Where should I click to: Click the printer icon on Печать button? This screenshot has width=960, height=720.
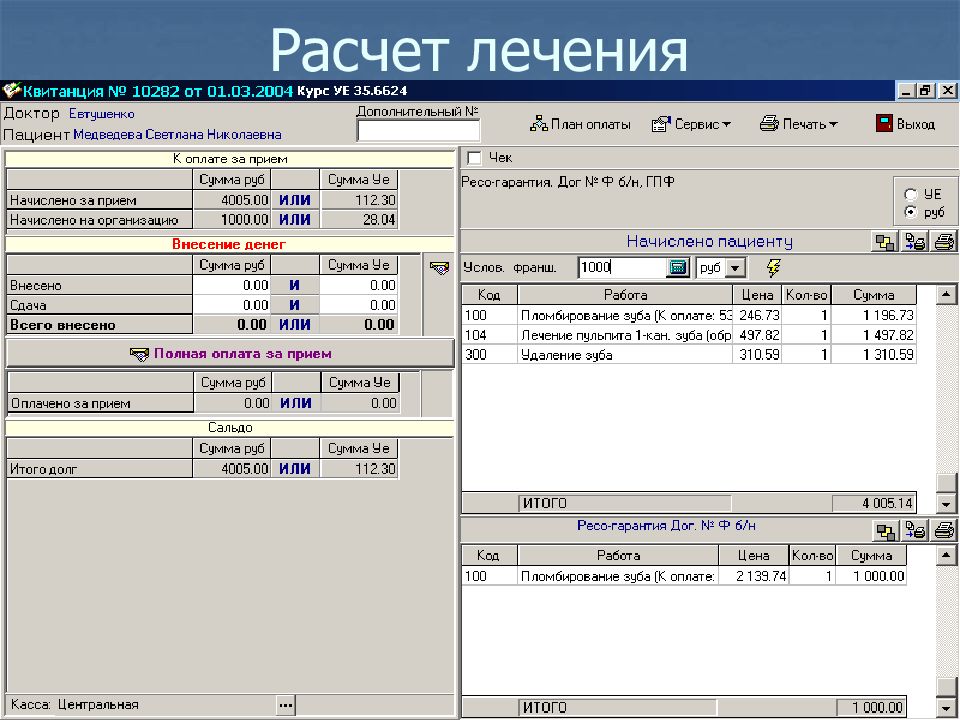pyautogui.click(x=769, y=124)
